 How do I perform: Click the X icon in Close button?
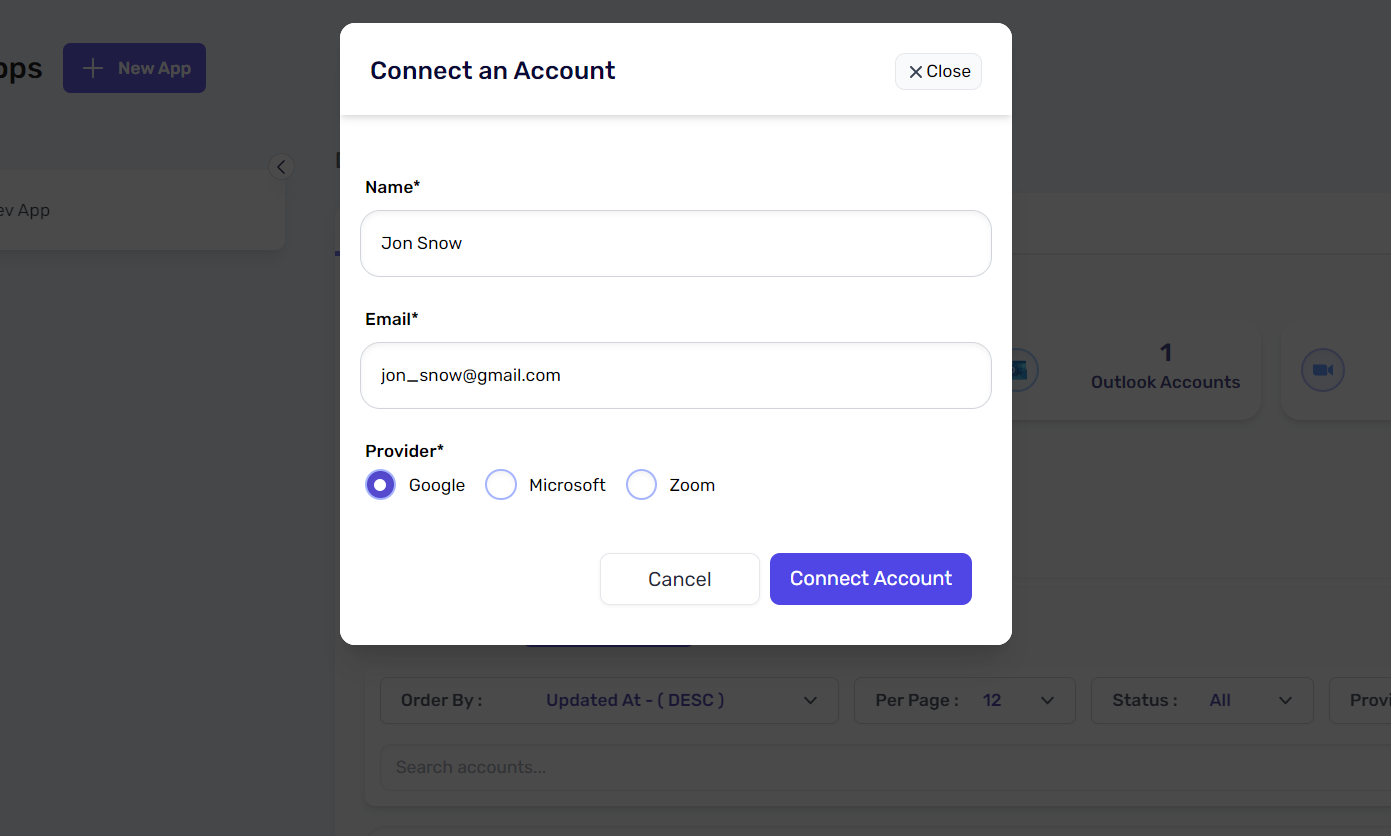915,72
